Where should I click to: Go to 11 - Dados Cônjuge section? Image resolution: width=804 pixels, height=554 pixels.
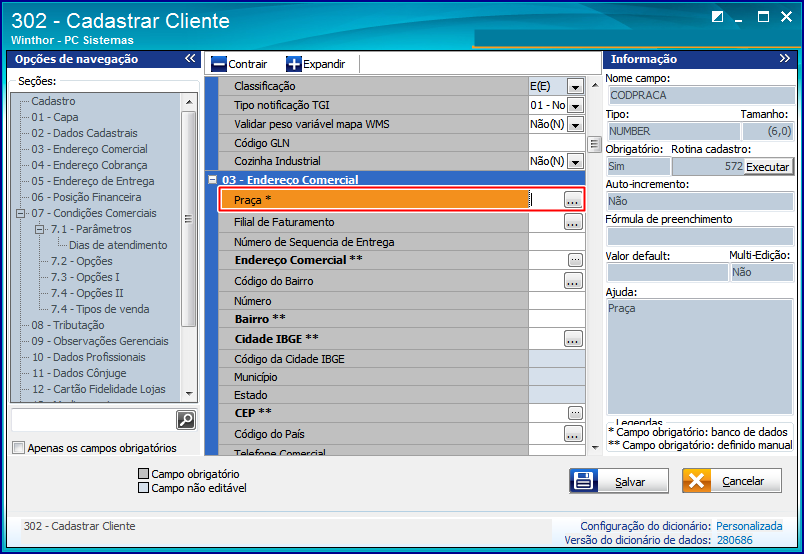coord(79,373)
